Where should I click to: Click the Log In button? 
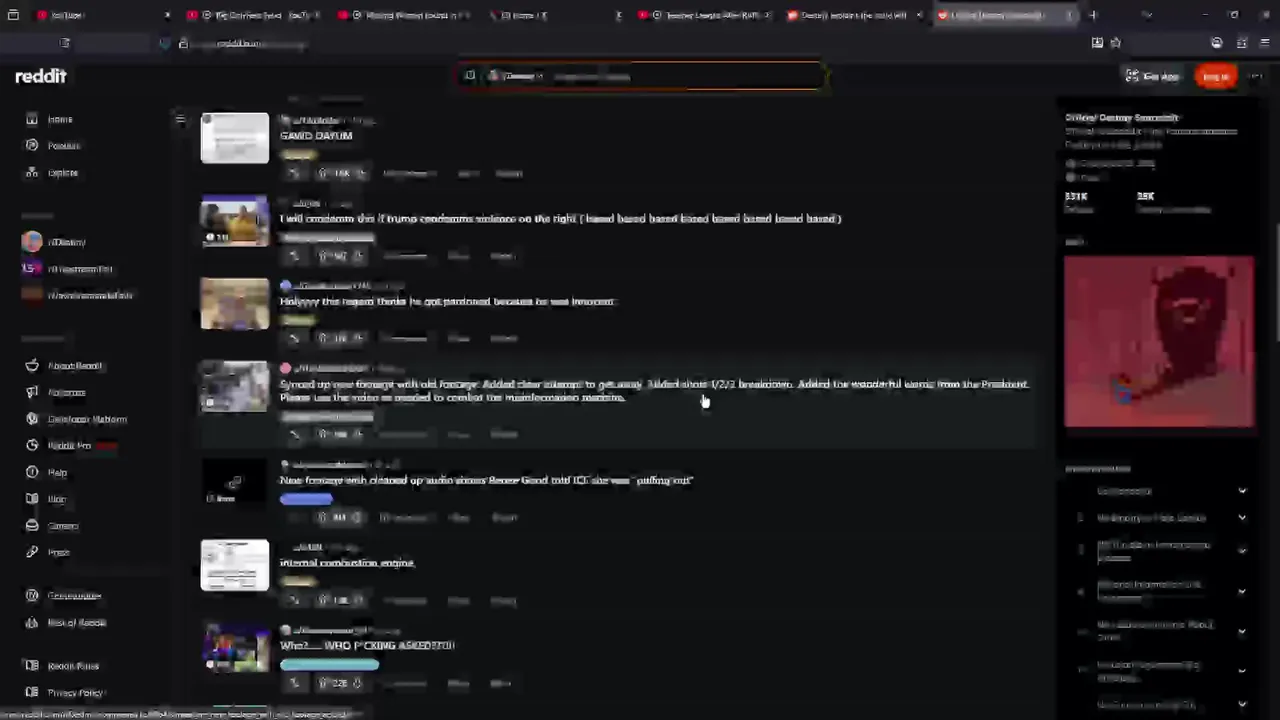(x=1216, y=76)
